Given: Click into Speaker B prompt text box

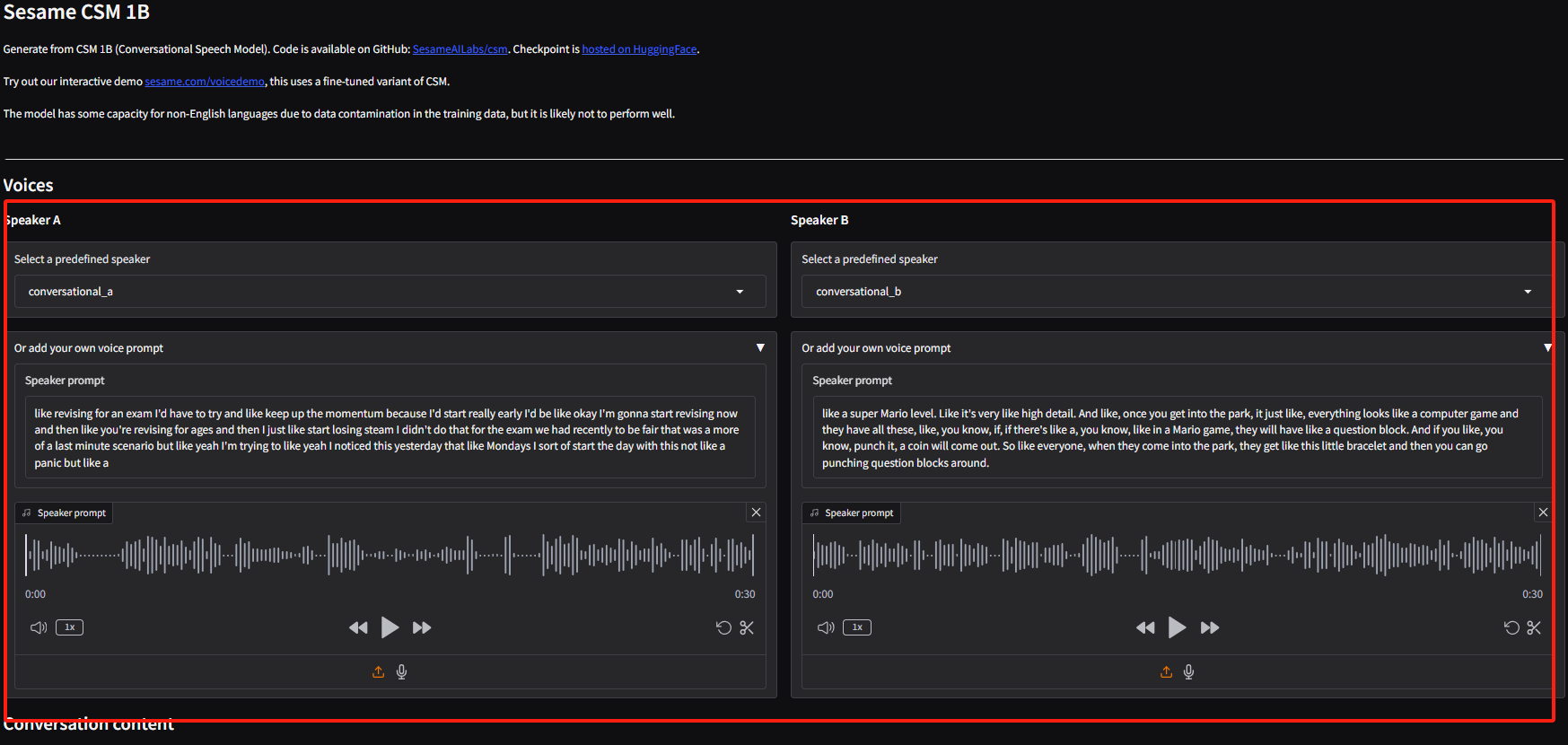Looking at the screenshot, I should pyautogui.click(x=1178, y=438).
